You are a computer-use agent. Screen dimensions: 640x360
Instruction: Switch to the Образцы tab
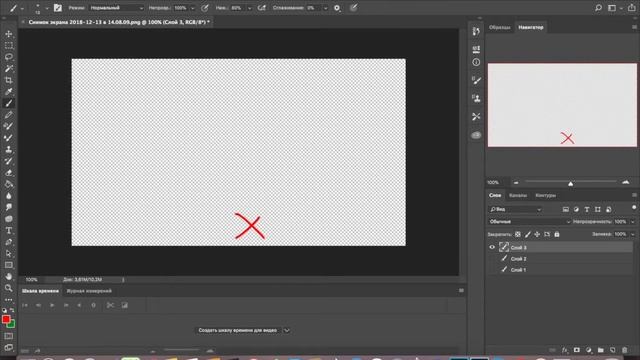500,27
